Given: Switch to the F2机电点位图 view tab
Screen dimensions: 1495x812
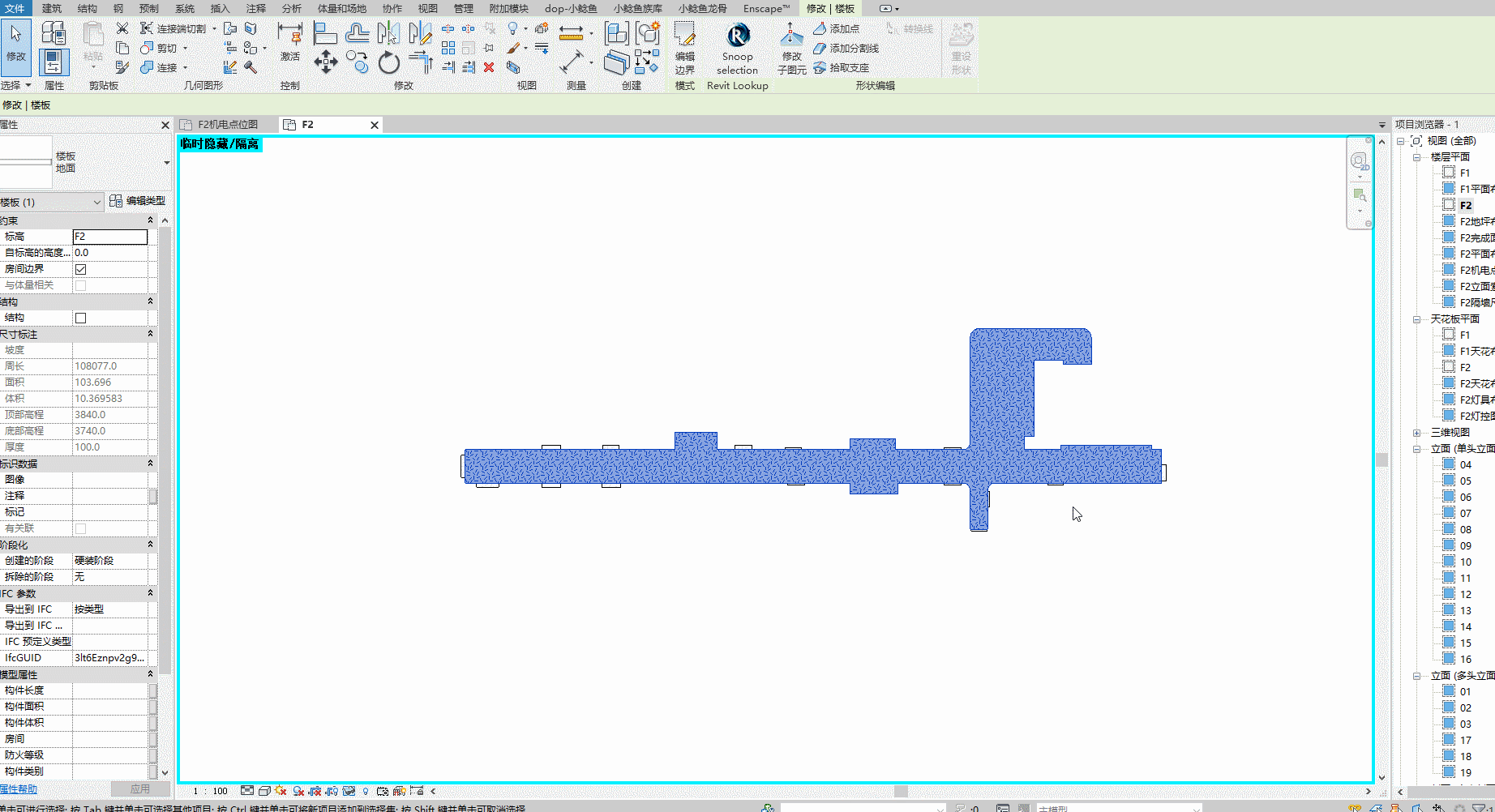Looking at the screenshot, I should (227, 125).
